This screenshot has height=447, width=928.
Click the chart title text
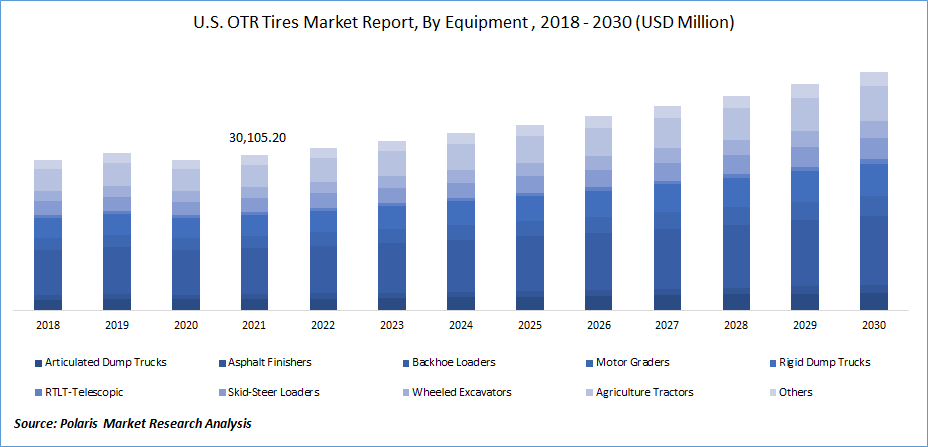click(x=462, y=22)
